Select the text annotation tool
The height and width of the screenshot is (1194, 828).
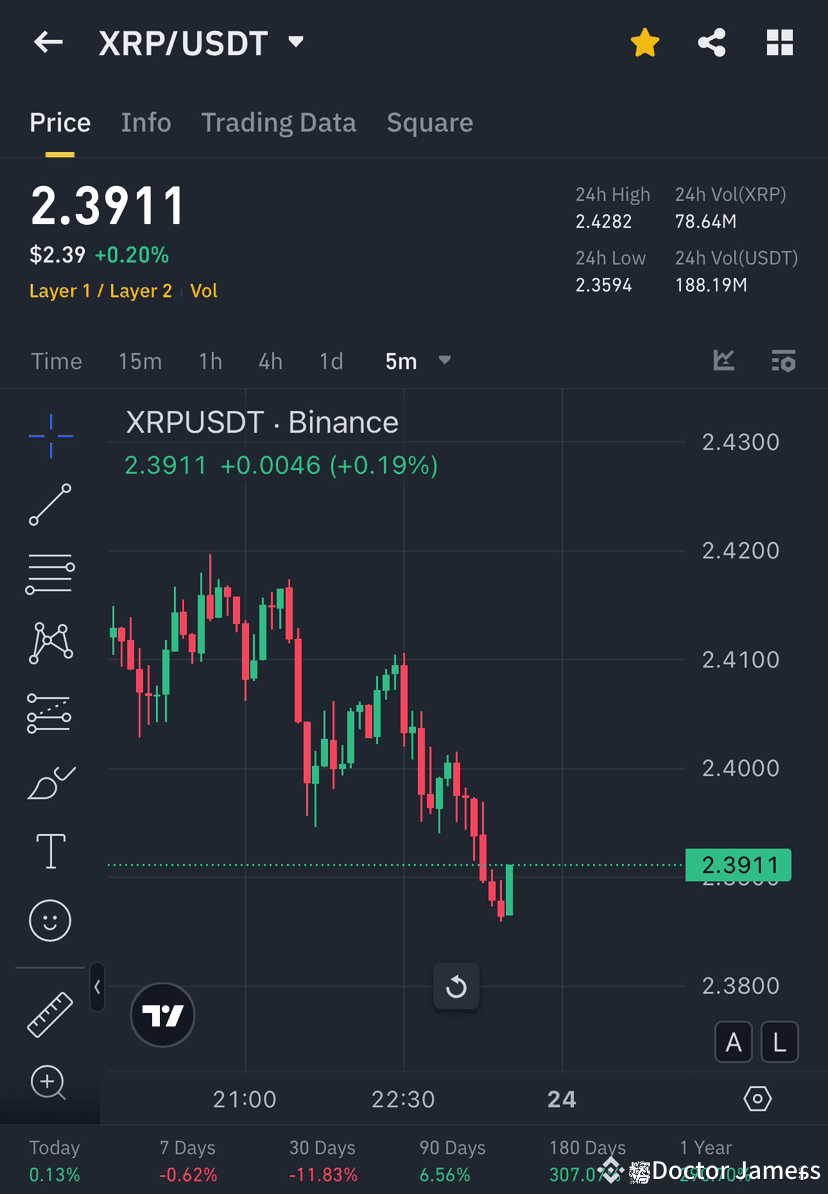click(50, 850)
